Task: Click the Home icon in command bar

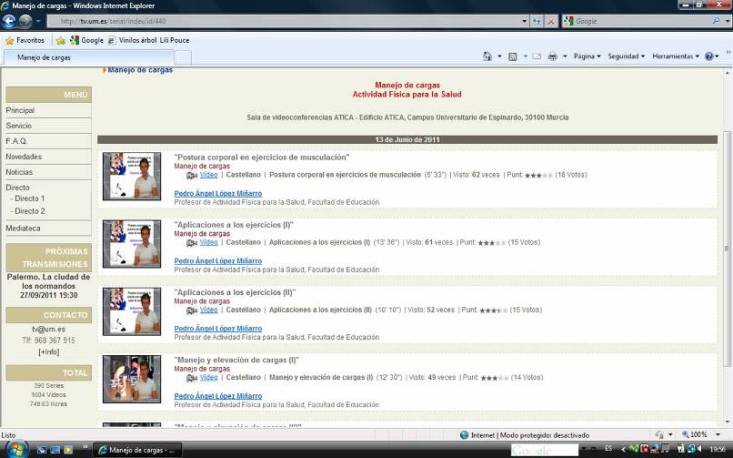Action: 487,57
